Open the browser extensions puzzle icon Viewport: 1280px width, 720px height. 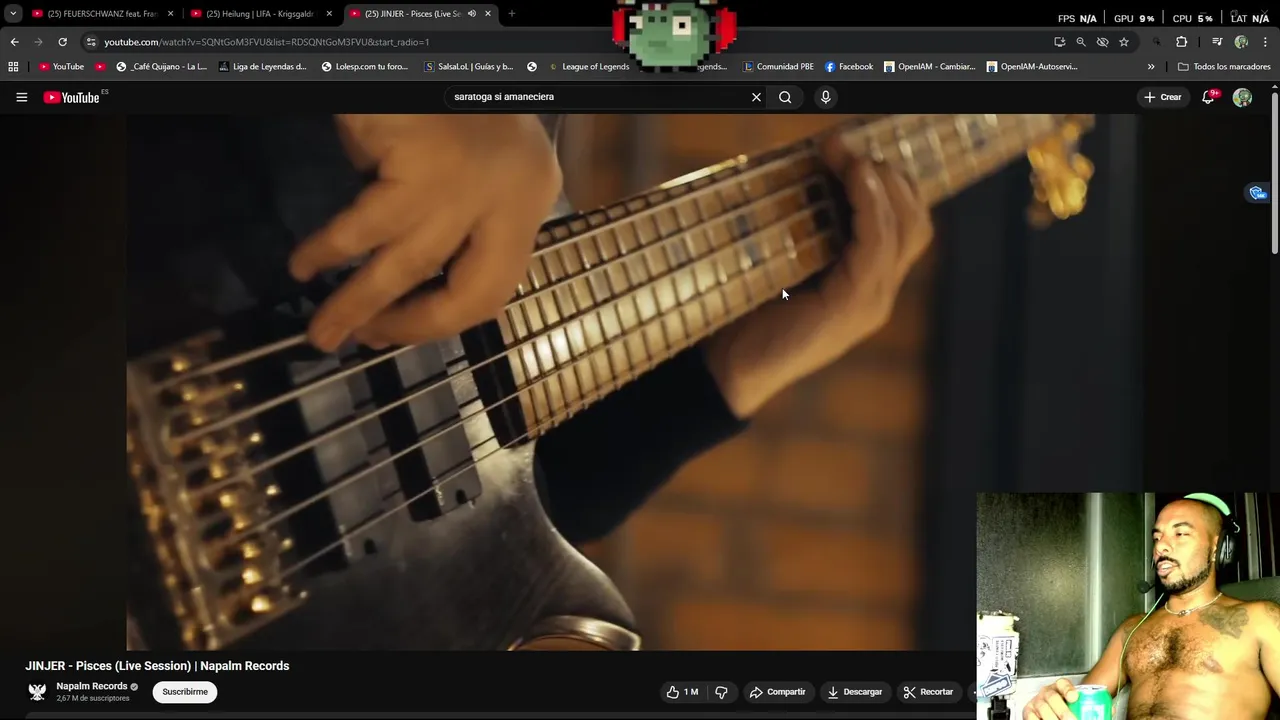1181,42
